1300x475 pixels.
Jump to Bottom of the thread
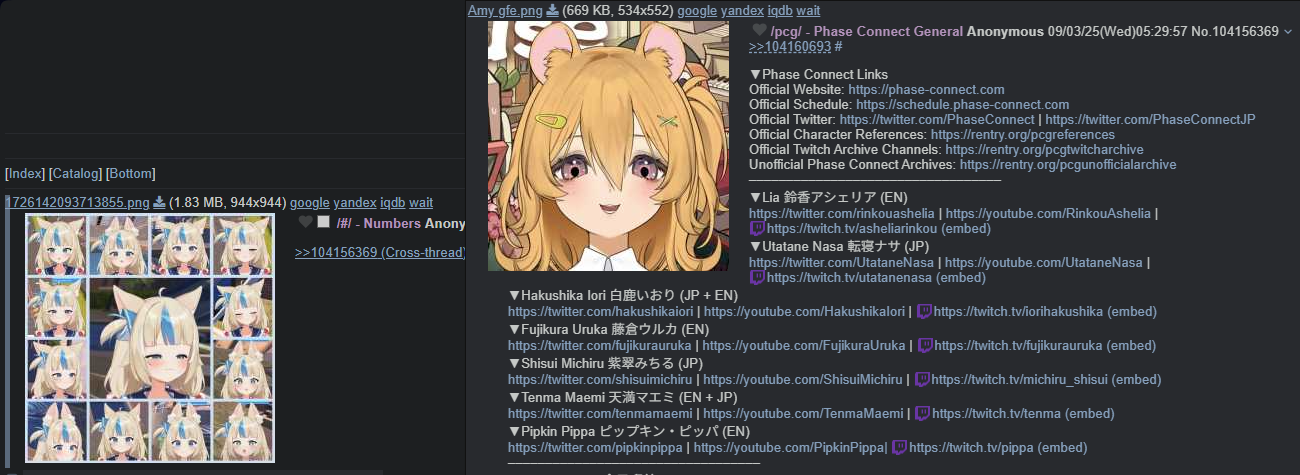(131, 173)
